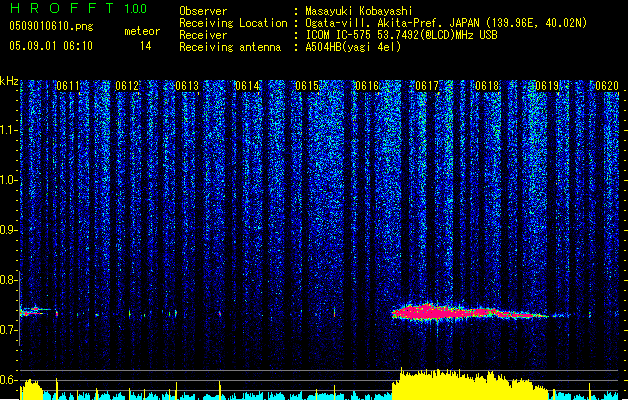Click the Observer label
The height and width of the screenshot is (400, 629).
[203, 11]
